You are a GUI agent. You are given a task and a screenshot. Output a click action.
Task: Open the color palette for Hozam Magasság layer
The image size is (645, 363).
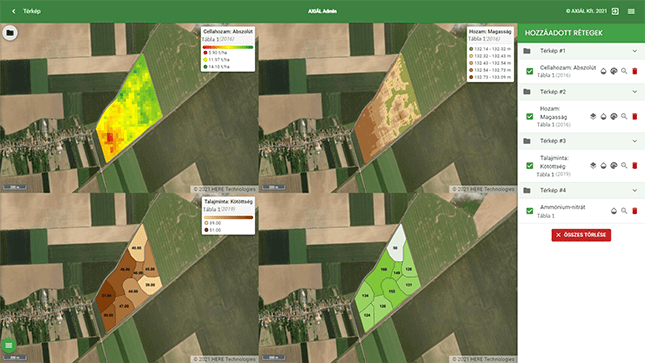pos(613,116)
